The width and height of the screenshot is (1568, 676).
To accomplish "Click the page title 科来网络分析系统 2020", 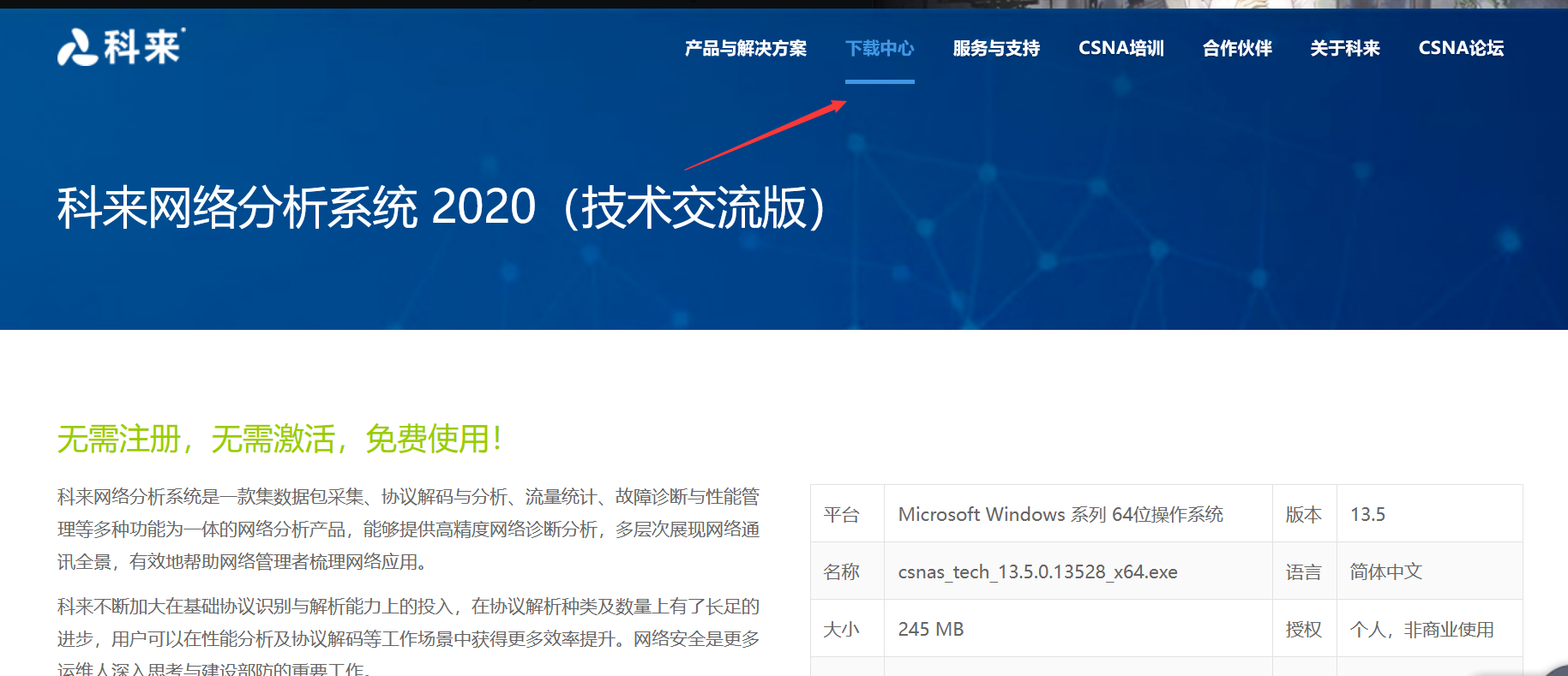I will [441, 207].
